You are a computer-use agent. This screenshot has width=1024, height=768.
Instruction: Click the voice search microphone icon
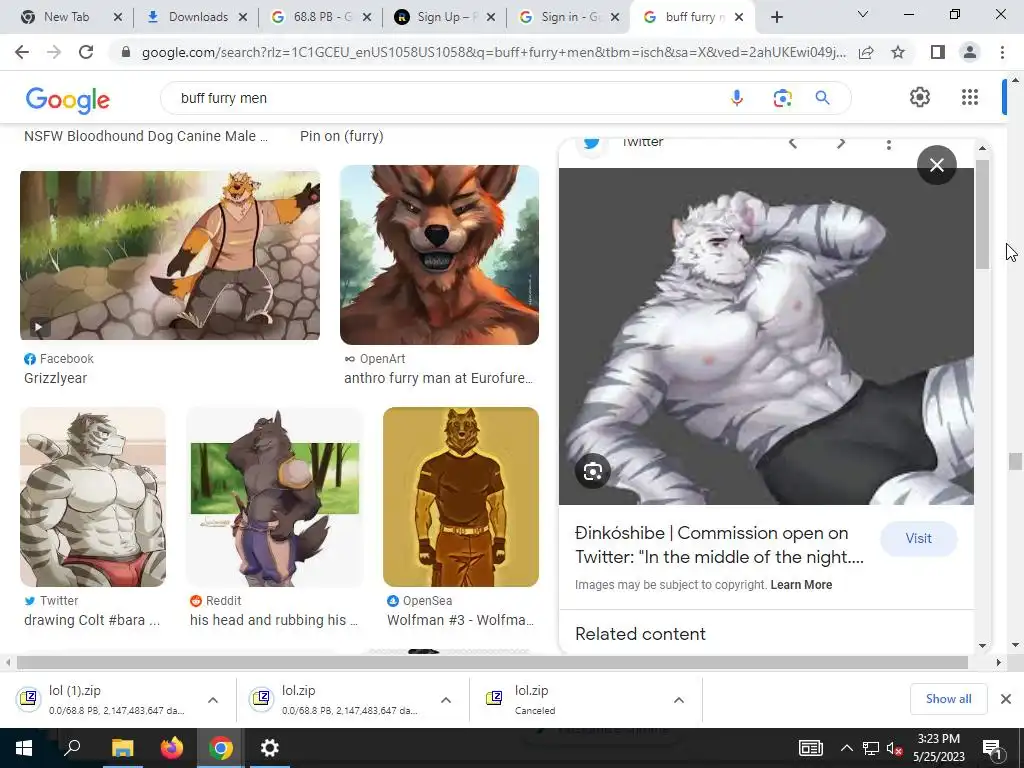(x=737, y=98)
